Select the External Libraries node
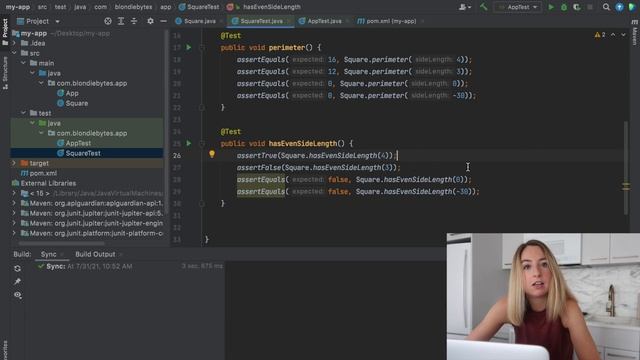 (48, 183)
